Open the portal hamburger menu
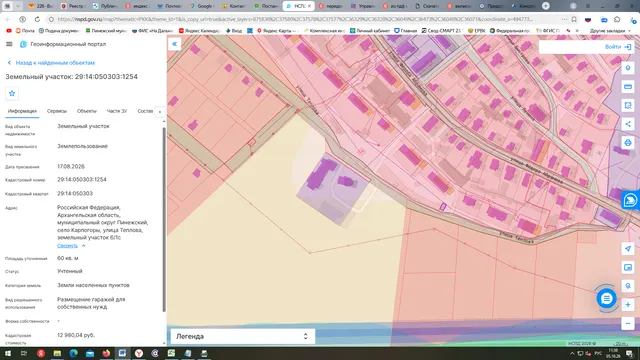640x360 pixels. pos(9,44)
